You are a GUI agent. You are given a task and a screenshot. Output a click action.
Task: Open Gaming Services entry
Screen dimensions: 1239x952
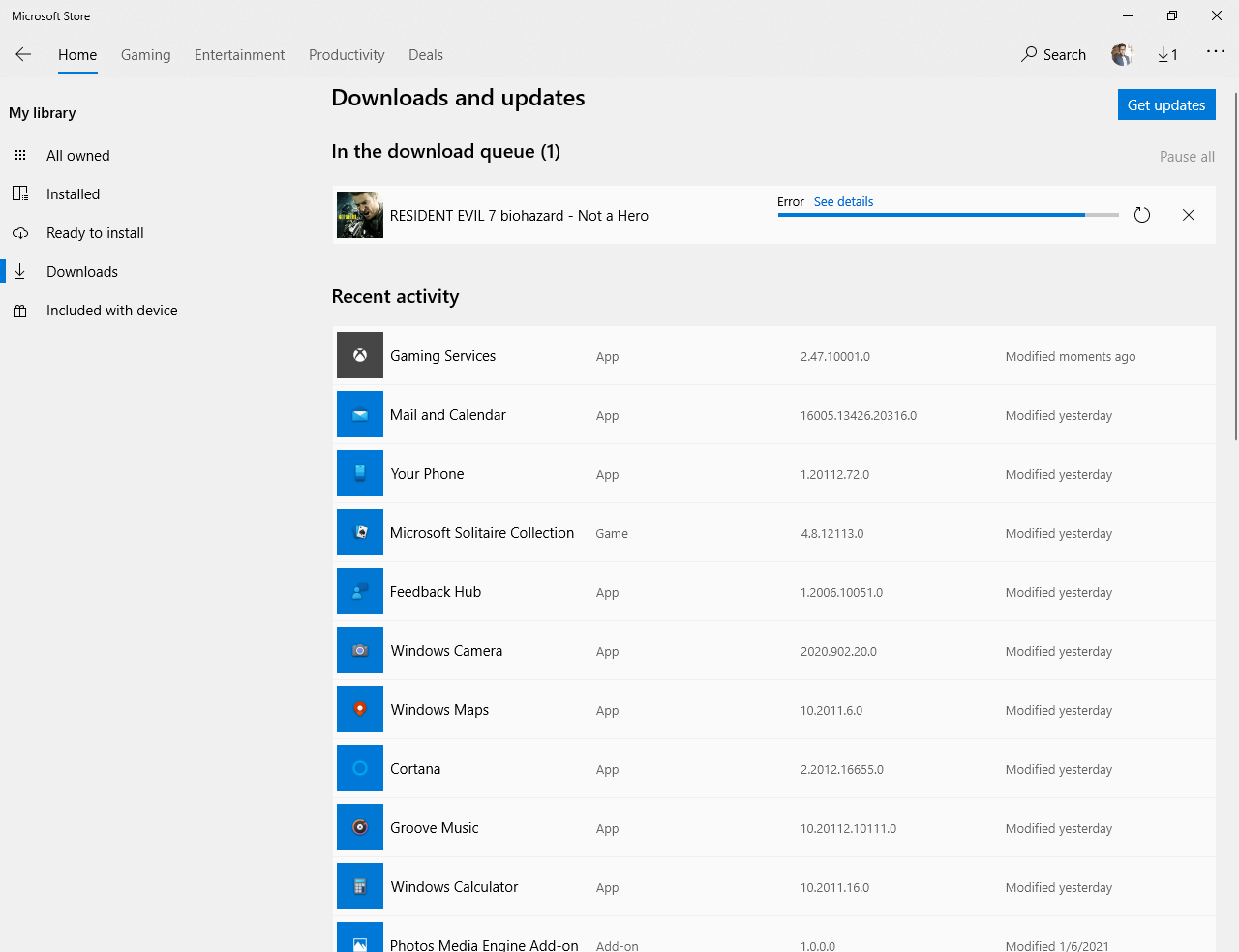(774, 355)
